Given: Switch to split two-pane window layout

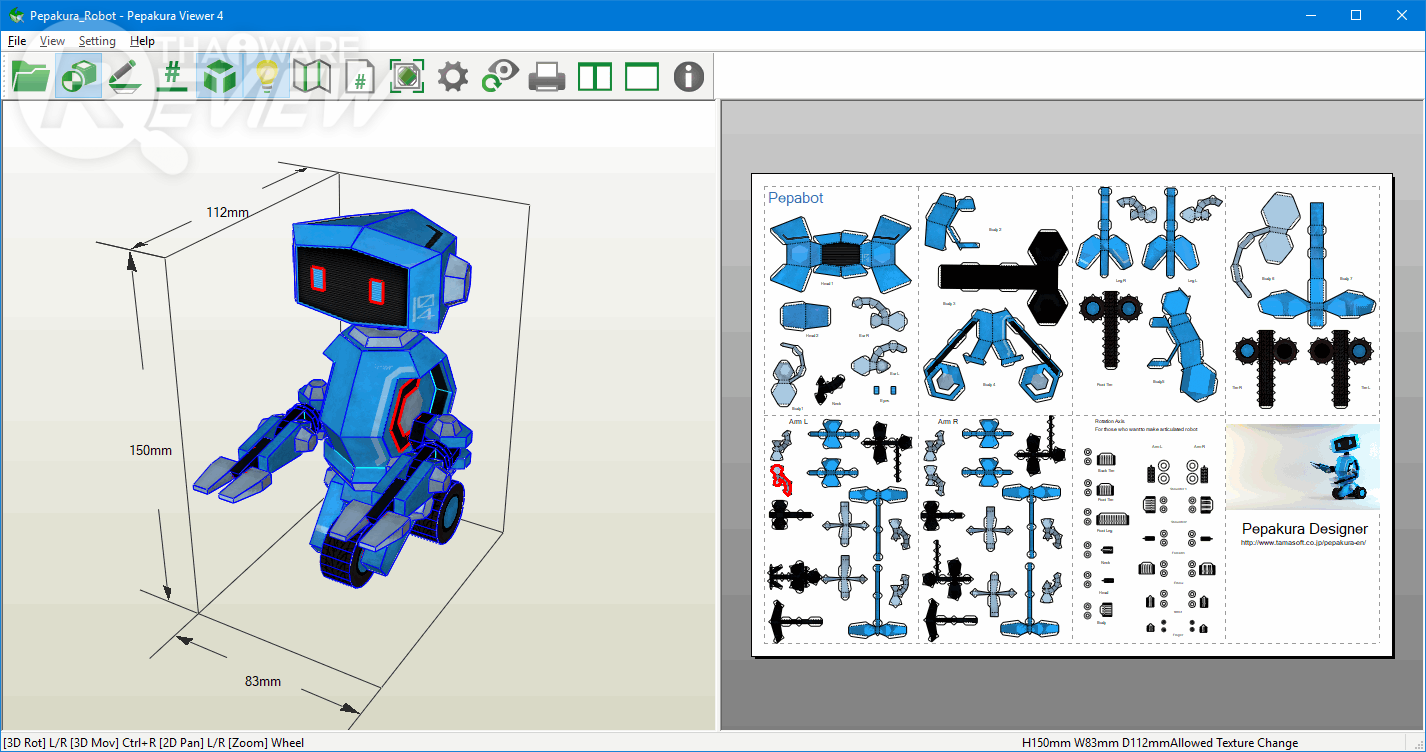Looking at the screenshot, I should point(595,76).
